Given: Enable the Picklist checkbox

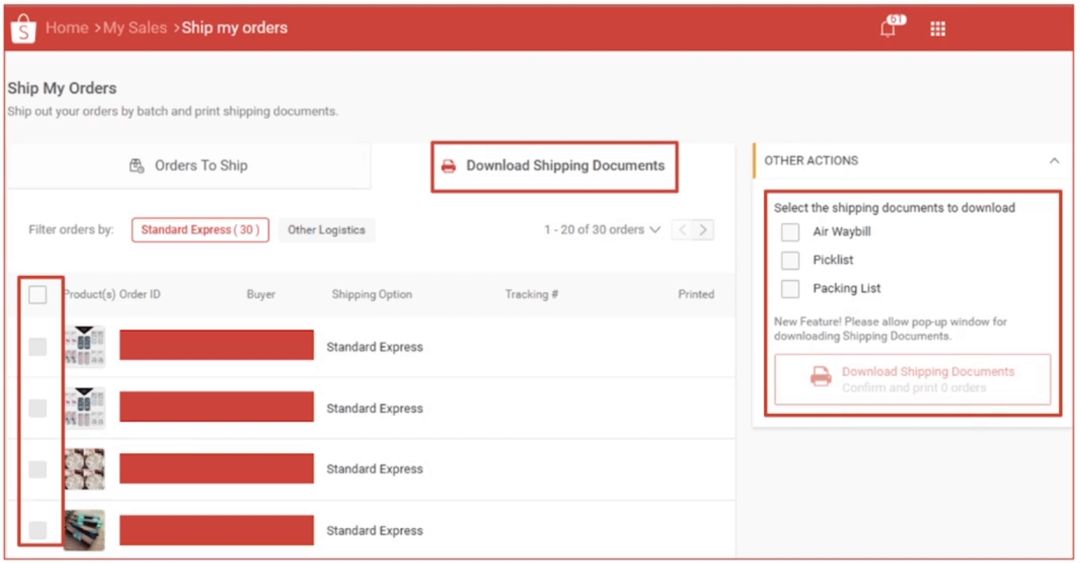Looking at the screenshot, I should coord(790,260).
